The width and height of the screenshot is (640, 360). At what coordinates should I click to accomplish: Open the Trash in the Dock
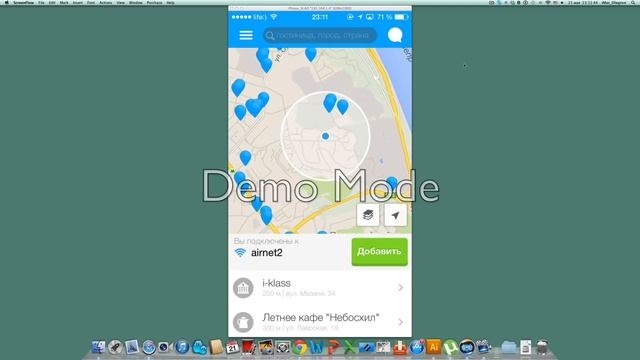tap(542, 347)
